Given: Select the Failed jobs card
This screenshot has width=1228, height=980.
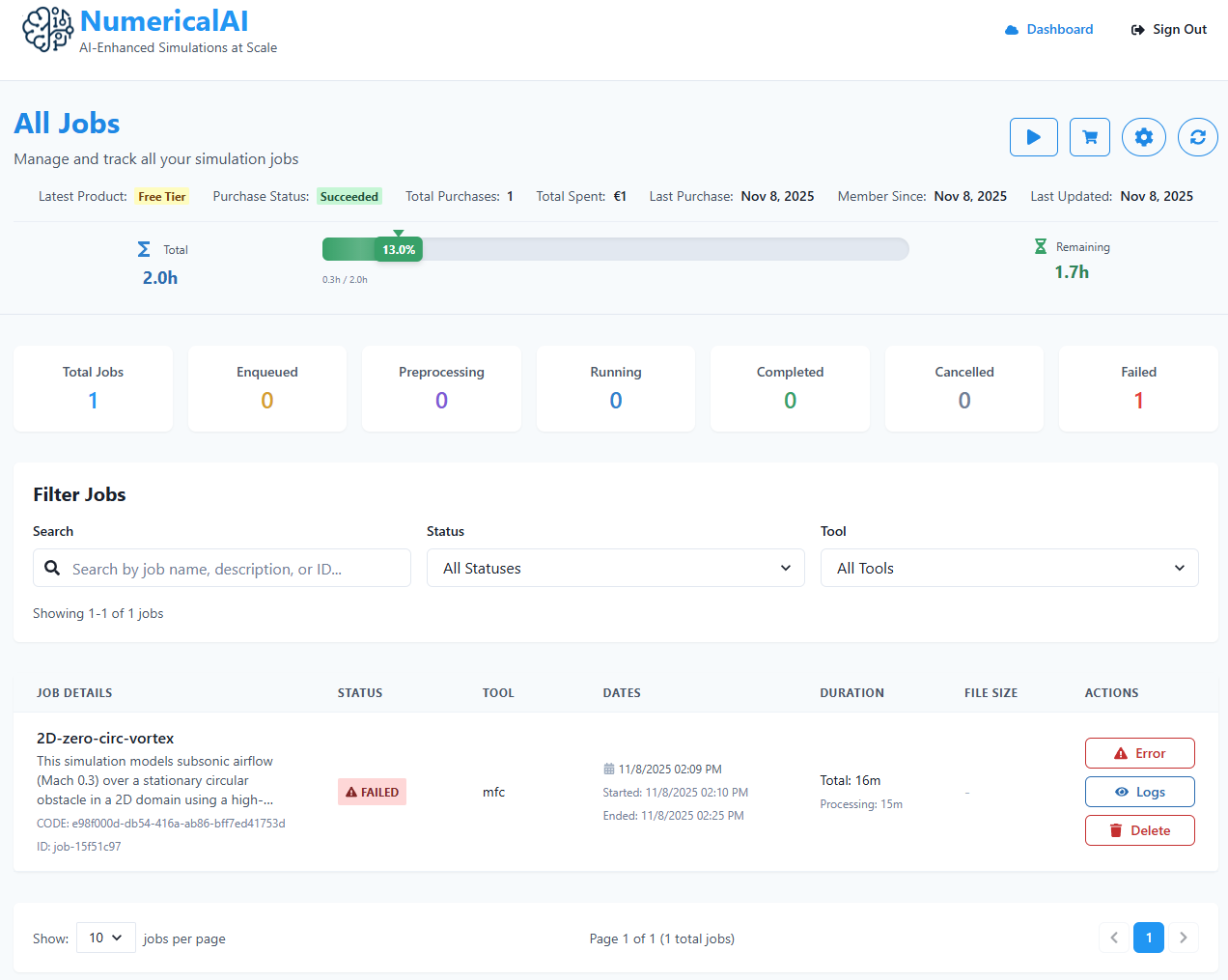Looking at the screenshot, I should (1138, 388).
